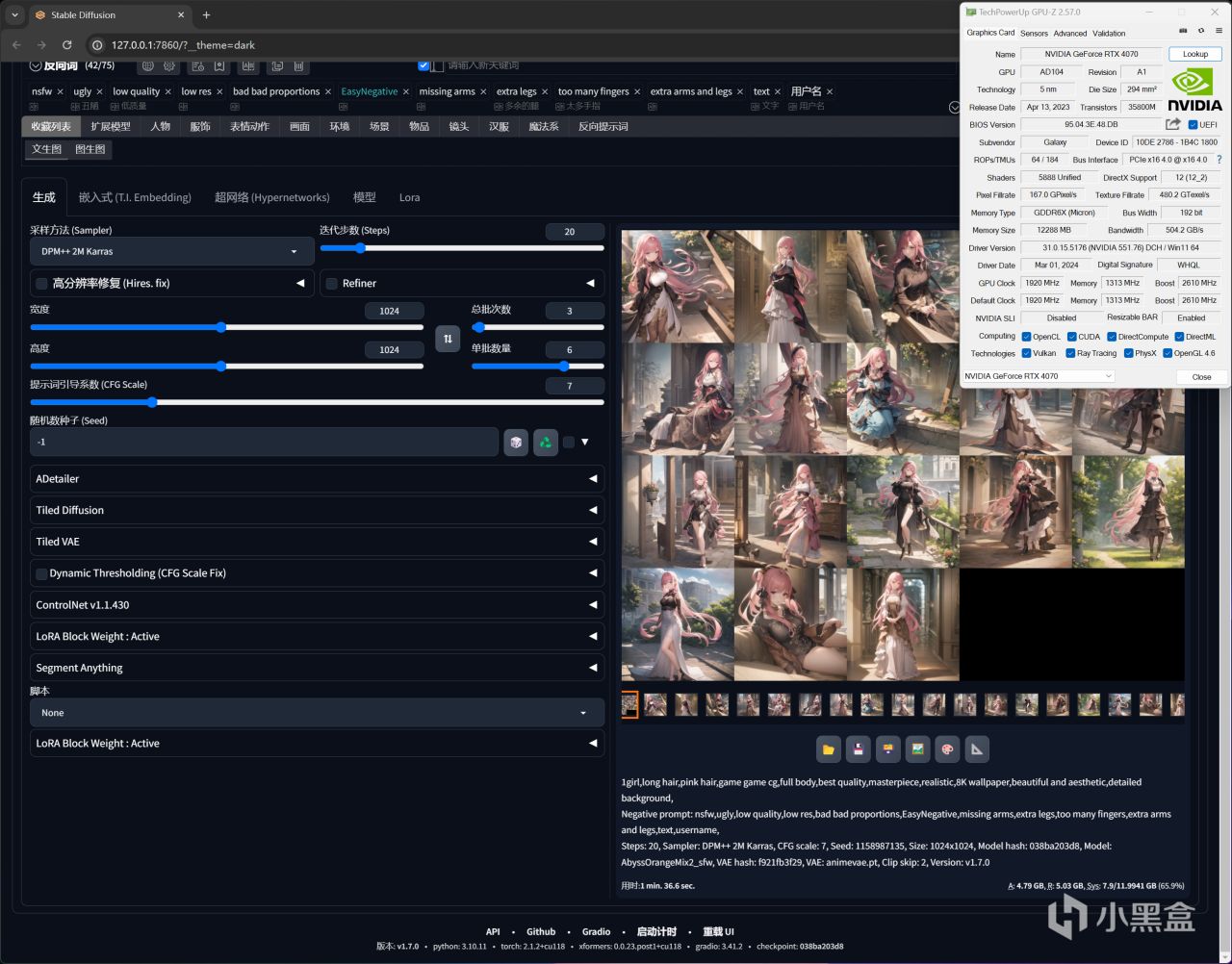
Task: Click GPU-Z BIOS export share icon
Action: click(1172, 124)
